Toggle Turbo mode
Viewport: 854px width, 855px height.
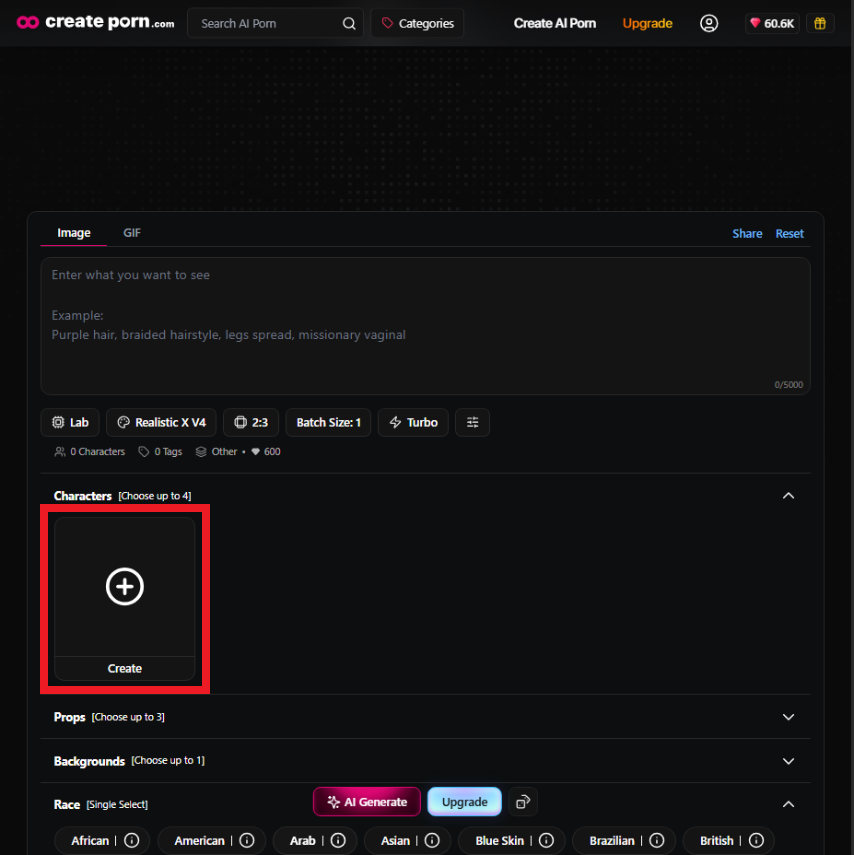point(413,423)
